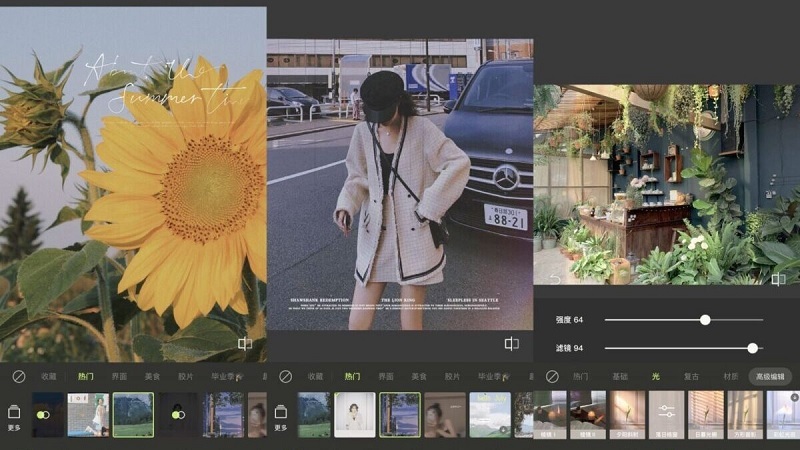Toggle the first filter switch thumbnail in left panel
The width and height of the screenshot is (800, 450).
44,414
